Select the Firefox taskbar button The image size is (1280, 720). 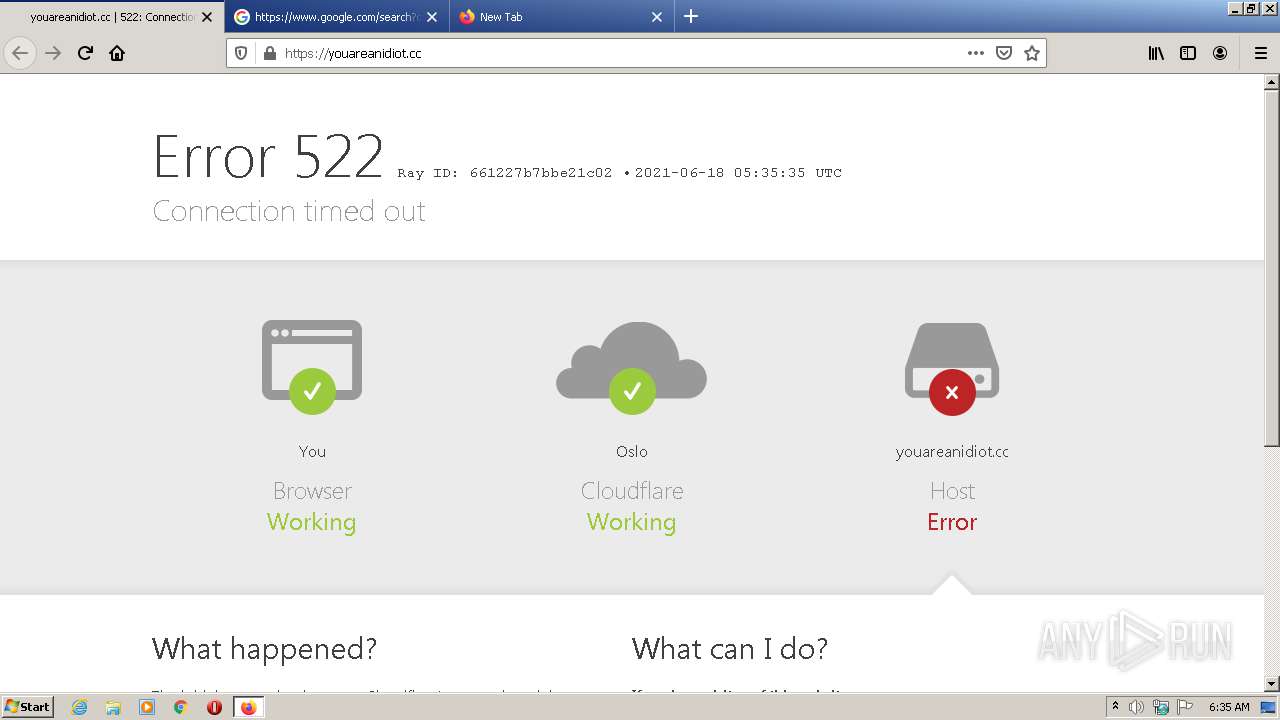[248, 707]
